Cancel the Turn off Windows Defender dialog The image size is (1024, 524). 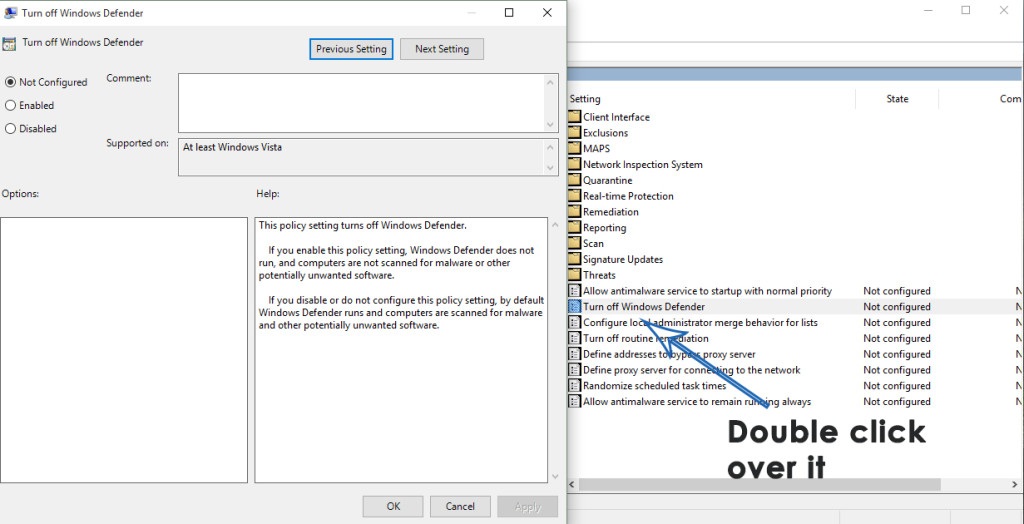pos(460,506)
